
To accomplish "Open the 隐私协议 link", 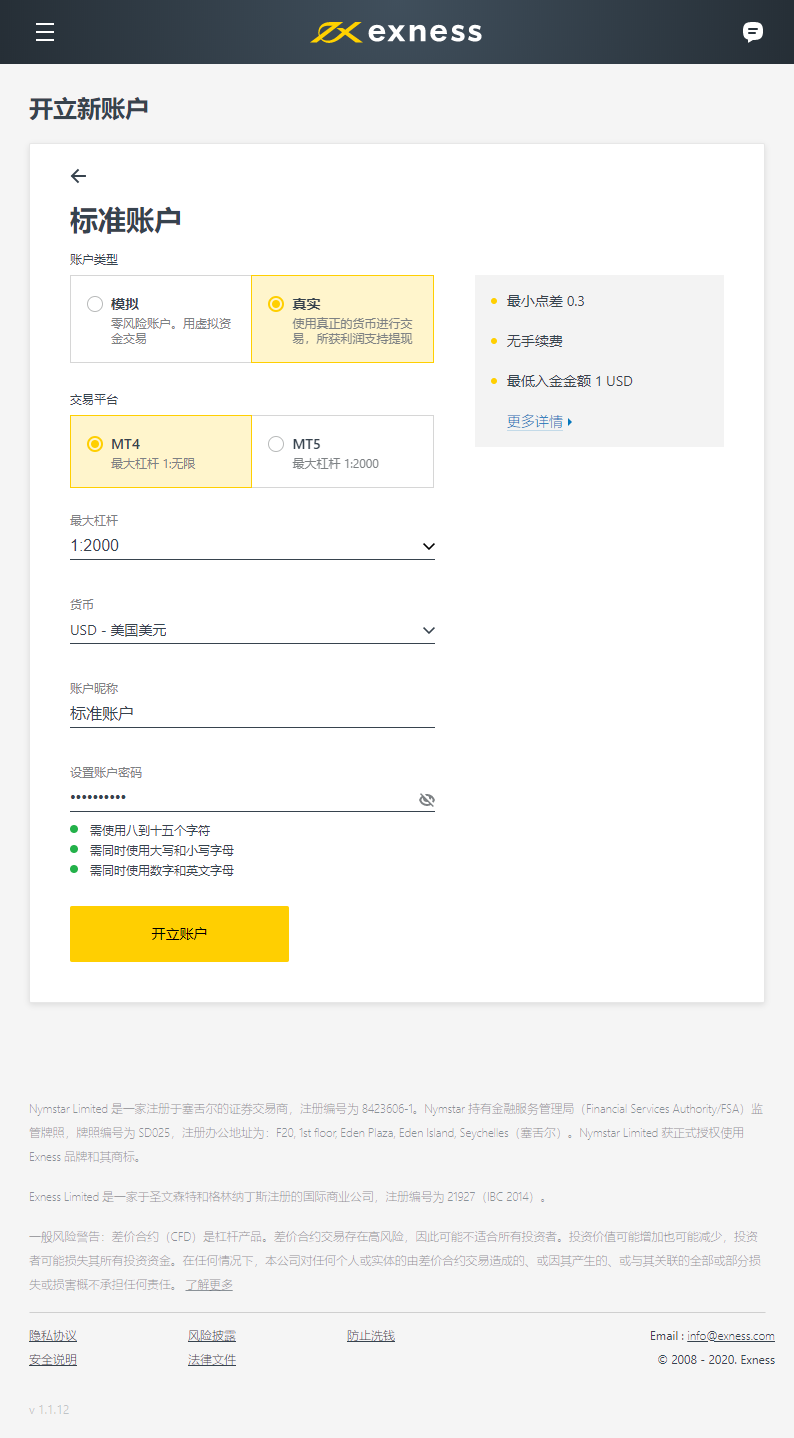I will coord(53,1336).
